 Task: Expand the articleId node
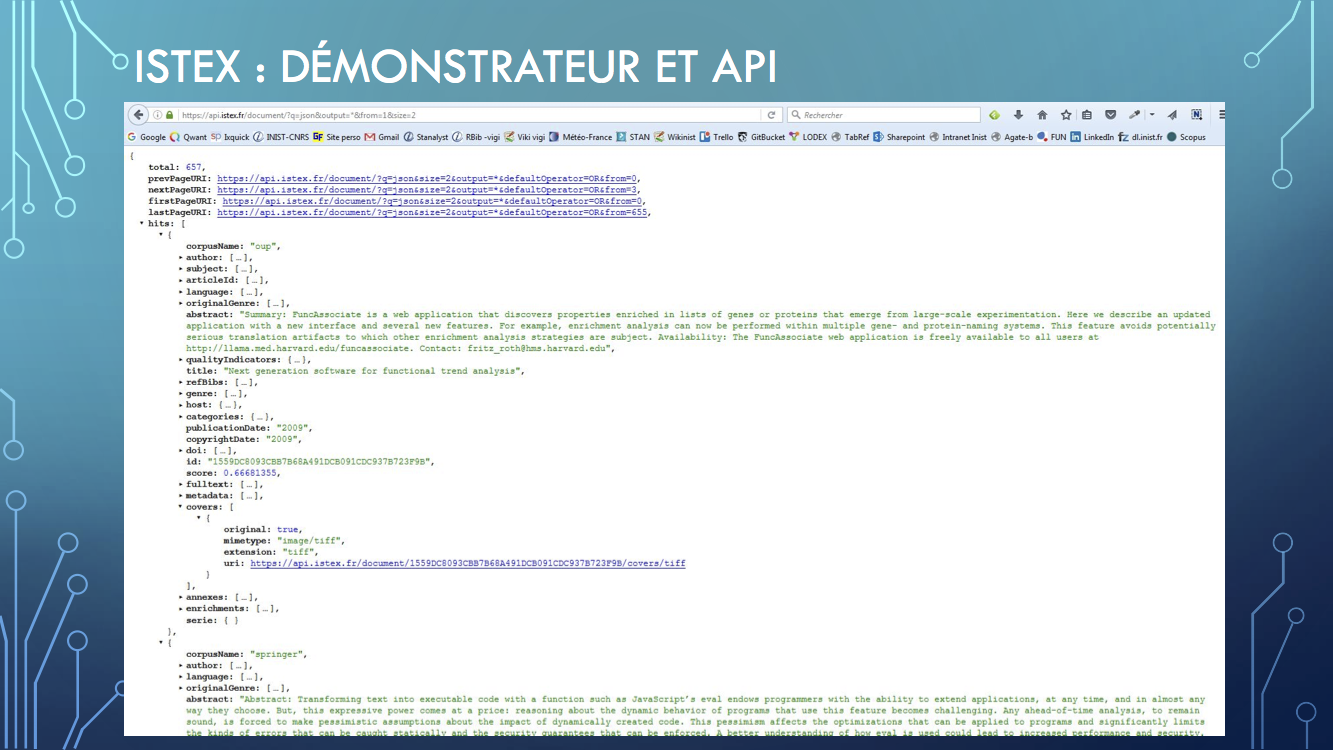181,281
